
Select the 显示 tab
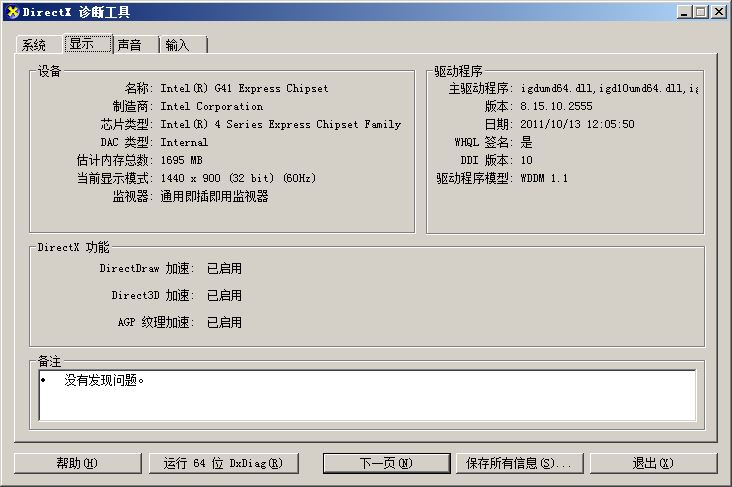click(82, 44)
